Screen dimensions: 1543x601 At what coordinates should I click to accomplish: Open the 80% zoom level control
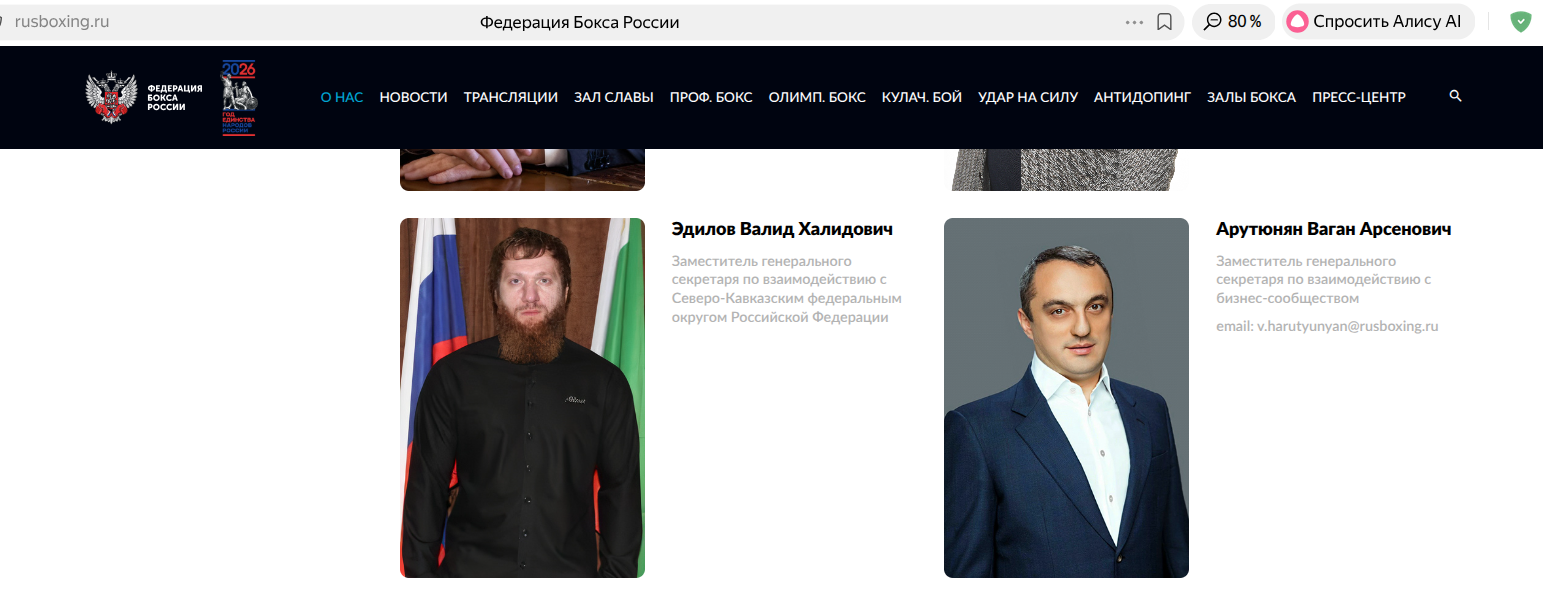[1233, 22]
